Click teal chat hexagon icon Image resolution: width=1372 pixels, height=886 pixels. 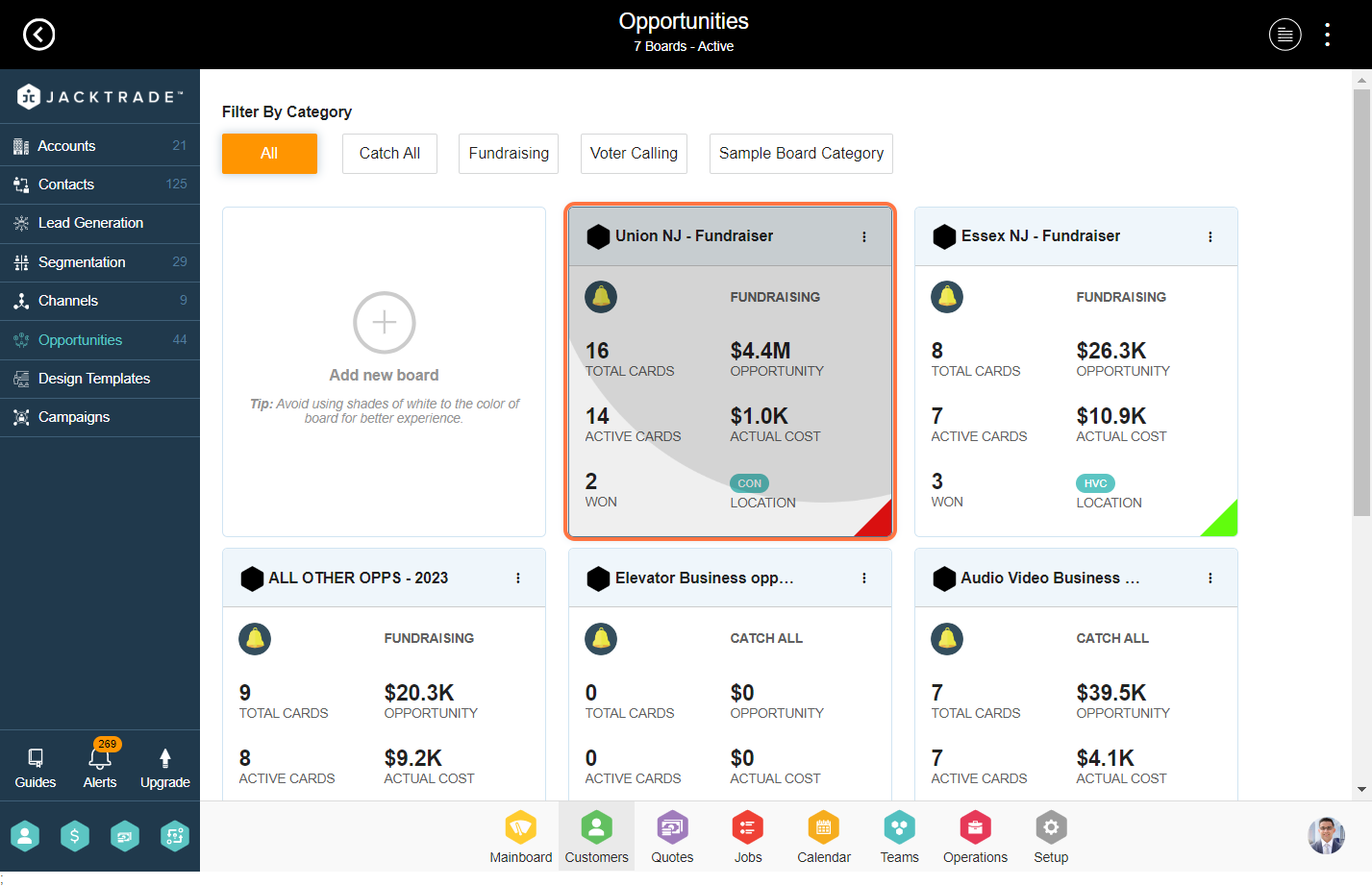click(125, 836)
